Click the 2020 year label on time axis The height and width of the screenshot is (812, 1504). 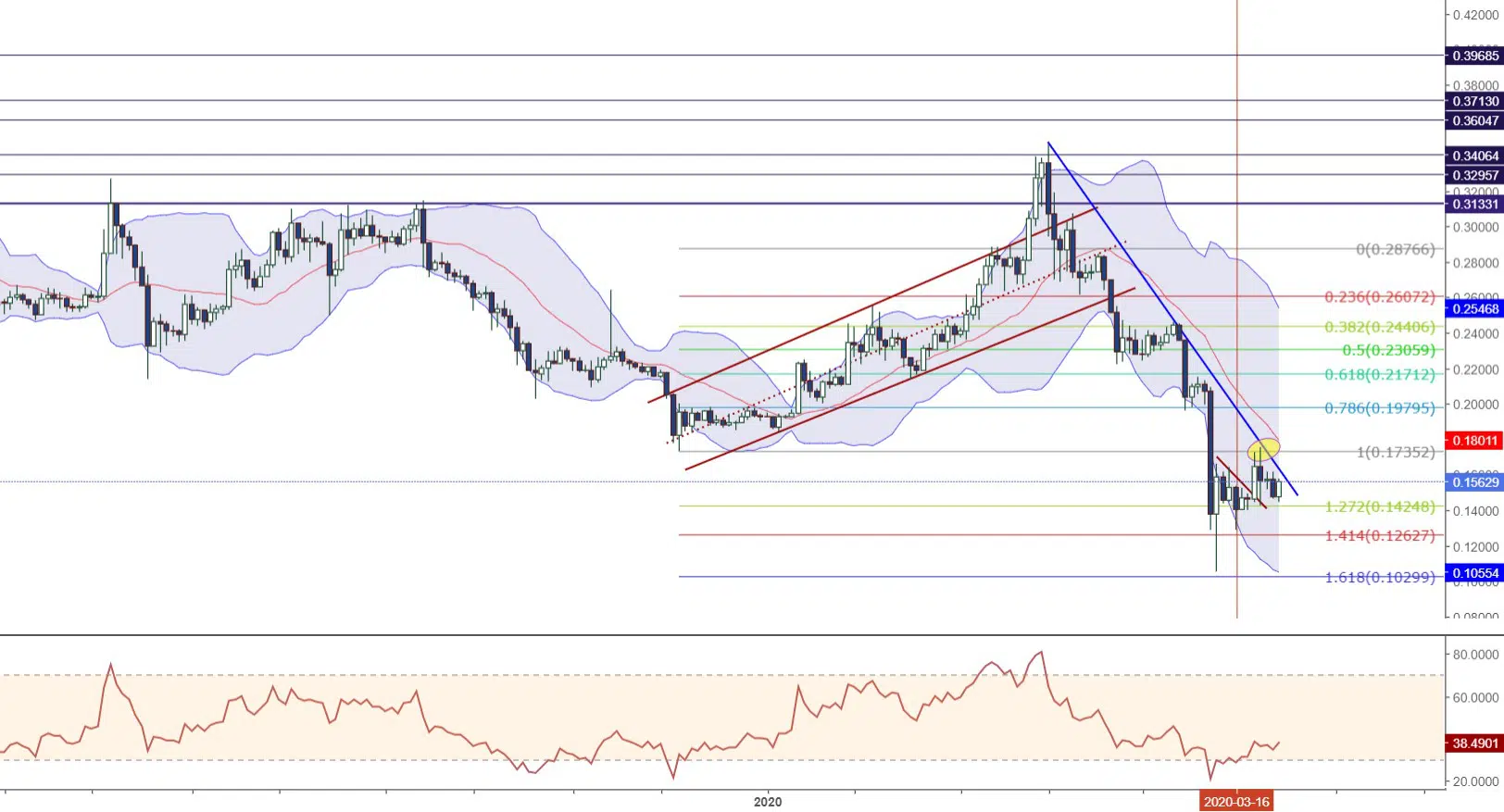coord(767,802)
